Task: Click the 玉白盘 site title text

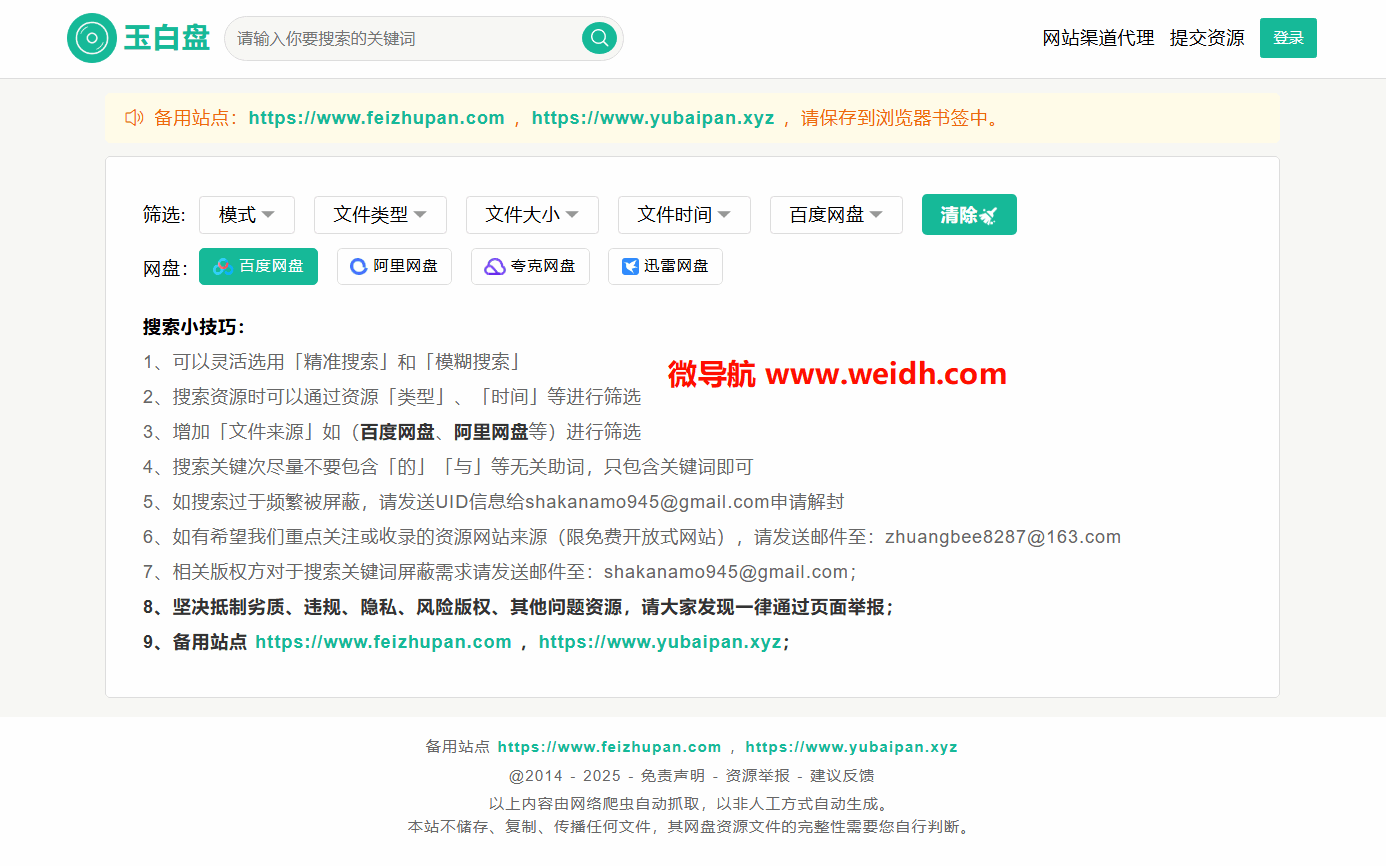Action: point(167,38)
